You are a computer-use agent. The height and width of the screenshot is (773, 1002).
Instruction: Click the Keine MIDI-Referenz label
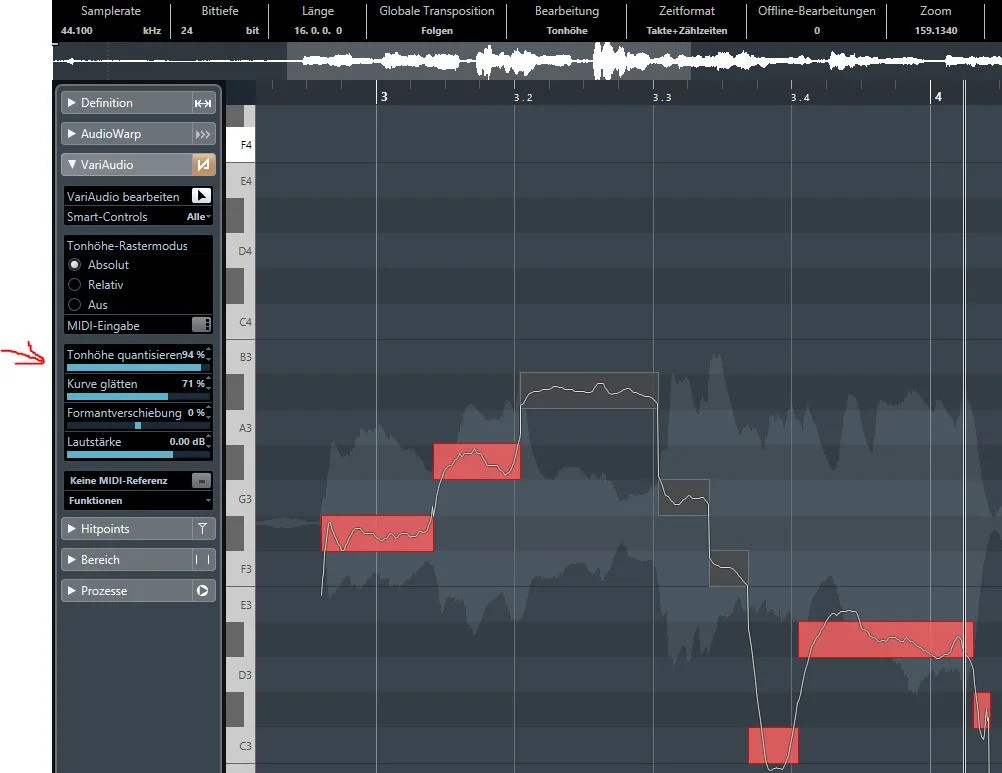tap(118, 480)
